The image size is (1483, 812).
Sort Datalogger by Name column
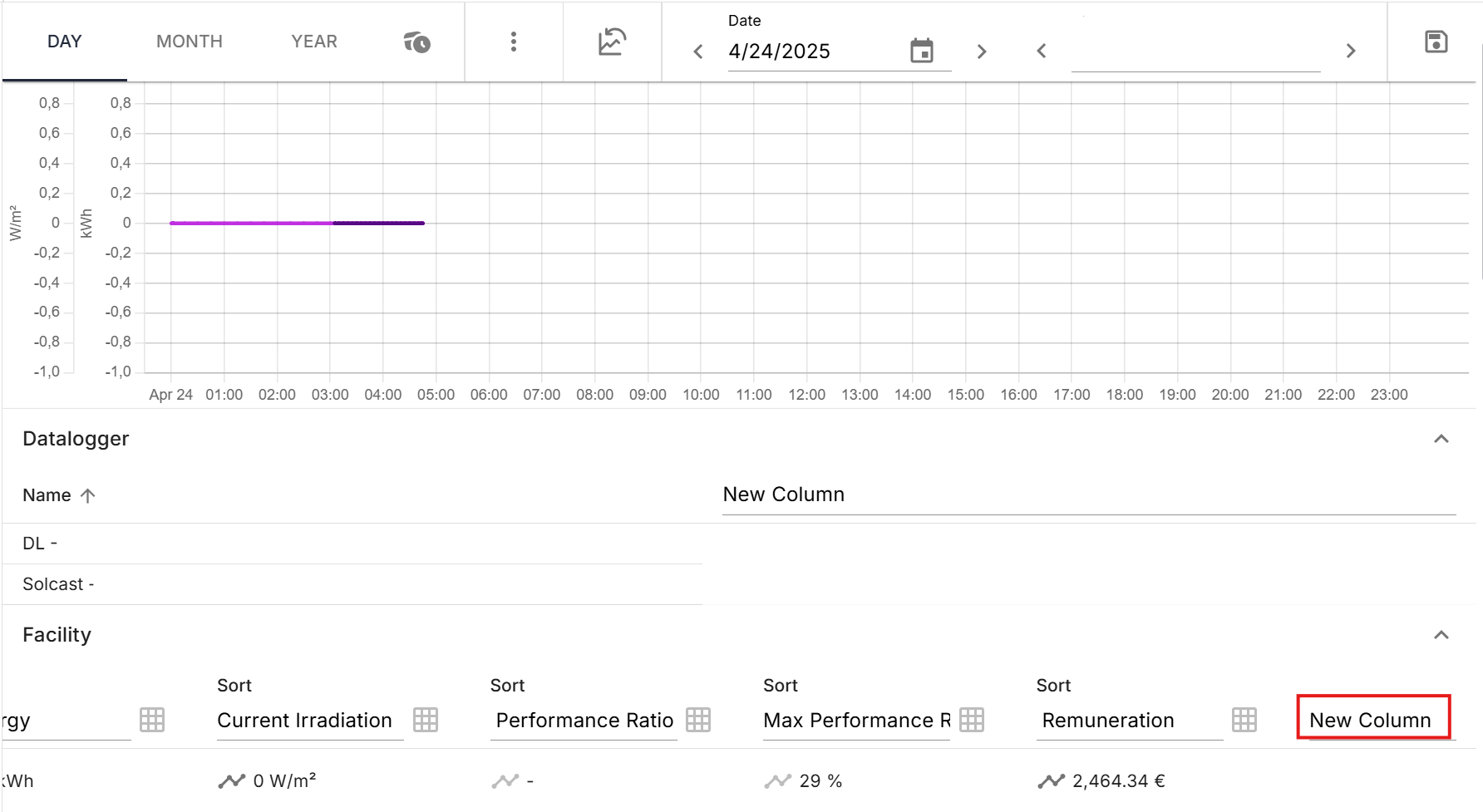click(47, 495)
